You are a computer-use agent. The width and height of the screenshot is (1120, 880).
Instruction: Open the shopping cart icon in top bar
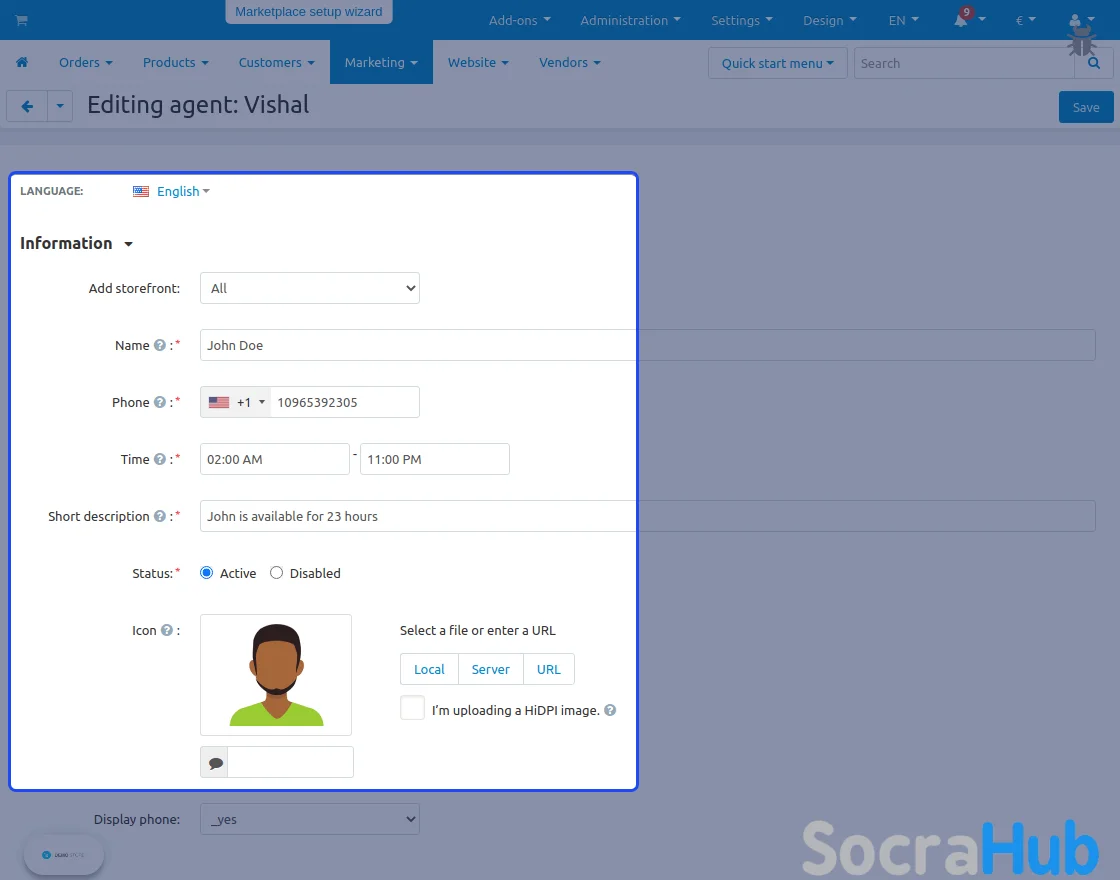click(x=21, y=20)
